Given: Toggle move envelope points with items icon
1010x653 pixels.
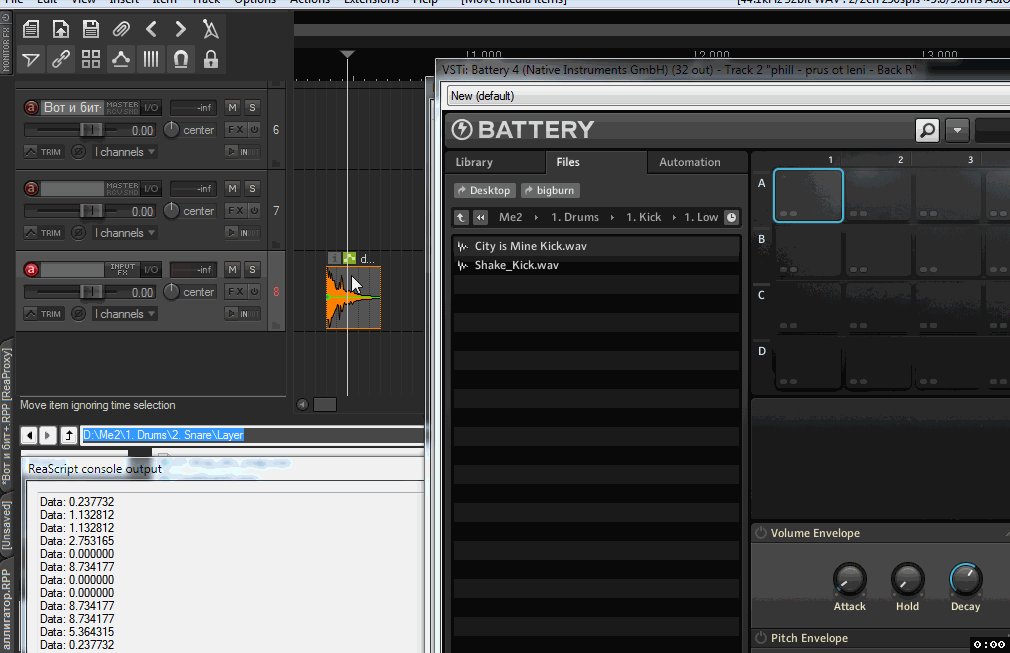Looking at the screenshot, I should [120, 60].
